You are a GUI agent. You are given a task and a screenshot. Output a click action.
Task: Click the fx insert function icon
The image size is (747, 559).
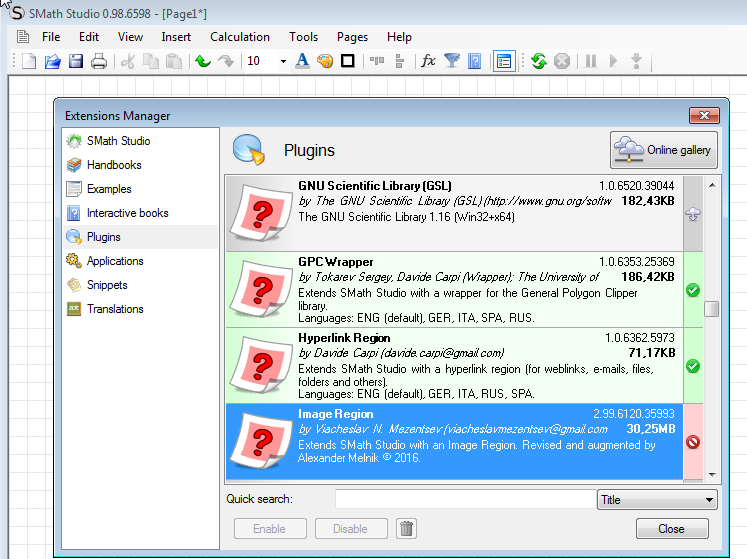pyautogui.click(x=428, y=62)
